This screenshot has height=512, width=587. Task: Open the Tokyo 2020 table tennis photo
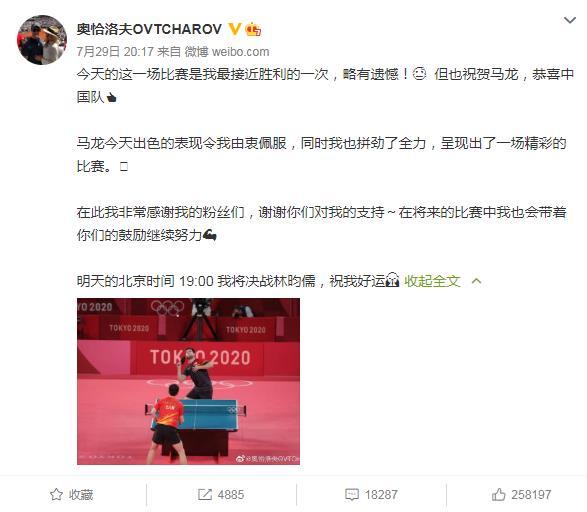point(188,381)
